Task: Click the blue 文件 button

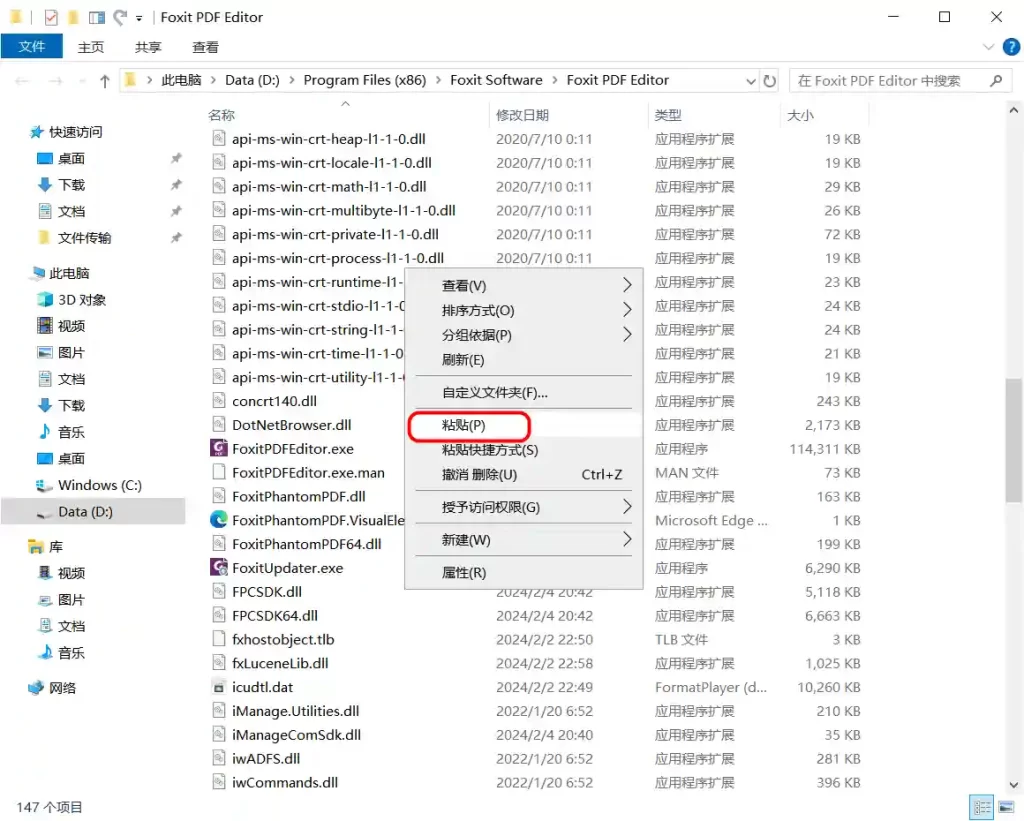Action: pyautogui.click(x=32, y=47)
